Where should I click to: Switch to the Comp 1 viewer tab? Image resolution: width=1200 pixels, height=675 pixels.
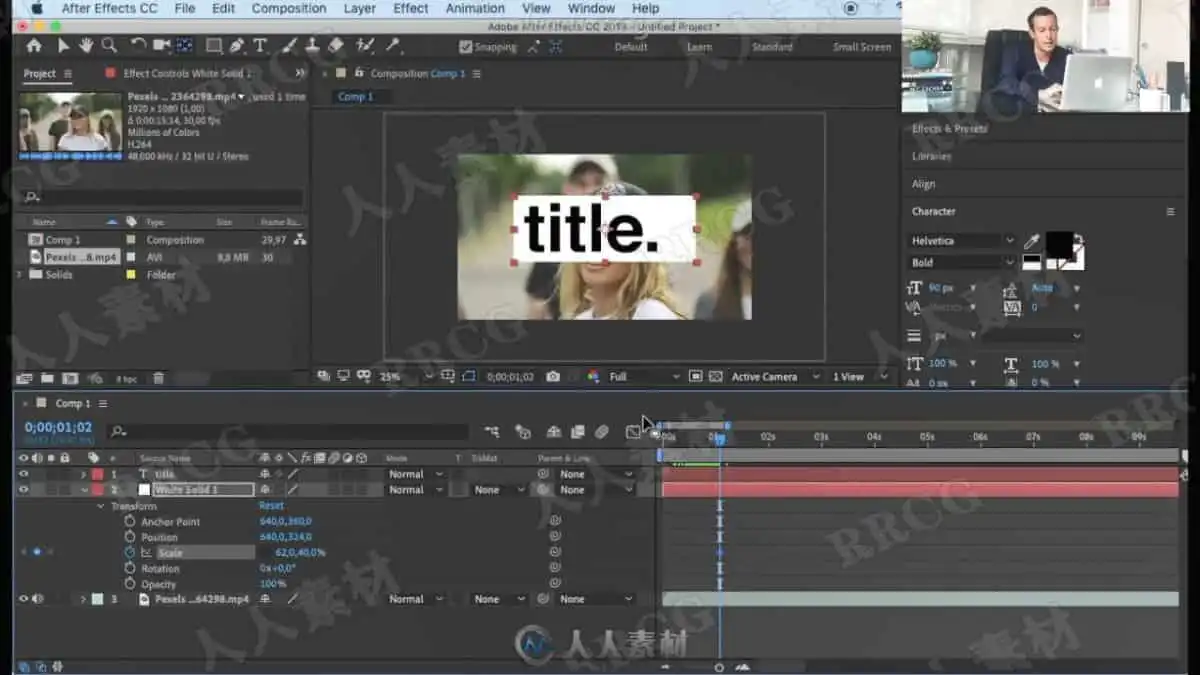point(355,97)
